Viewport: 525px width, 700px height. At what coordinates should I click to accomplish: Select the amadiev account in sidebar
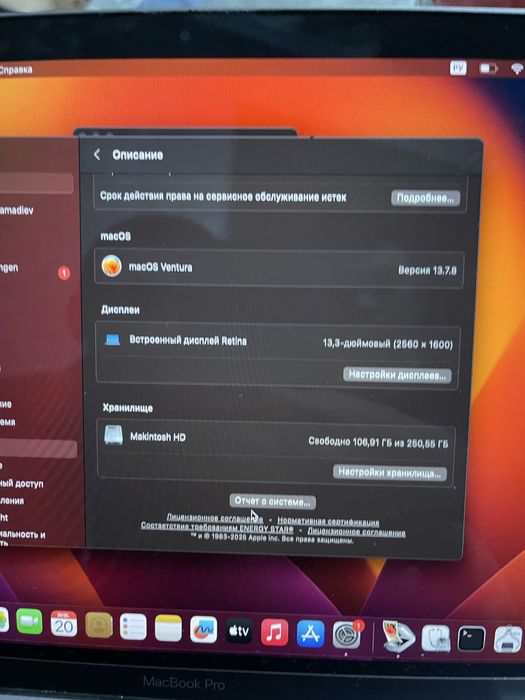[17, 210]
